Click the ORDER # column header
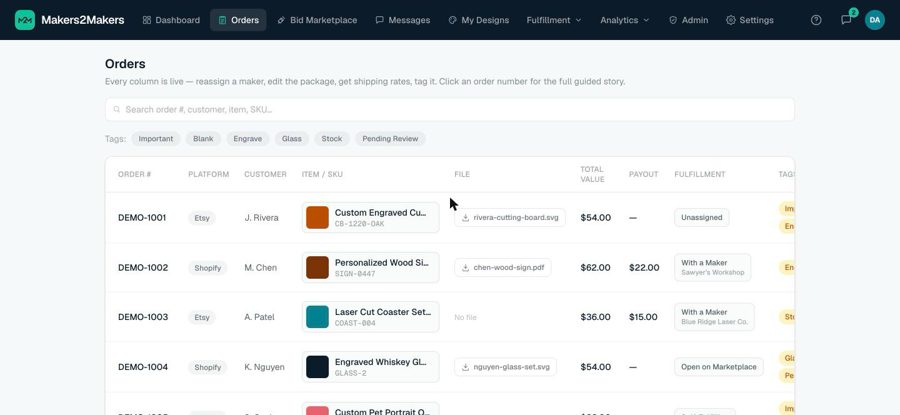The height and width of the screenshot is (415, 900). 134,174
